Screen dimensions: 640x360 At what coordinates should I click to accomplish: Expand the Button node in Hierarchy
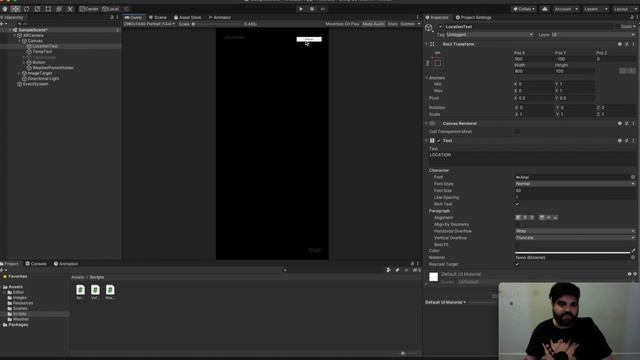click(x=24, y=62)
